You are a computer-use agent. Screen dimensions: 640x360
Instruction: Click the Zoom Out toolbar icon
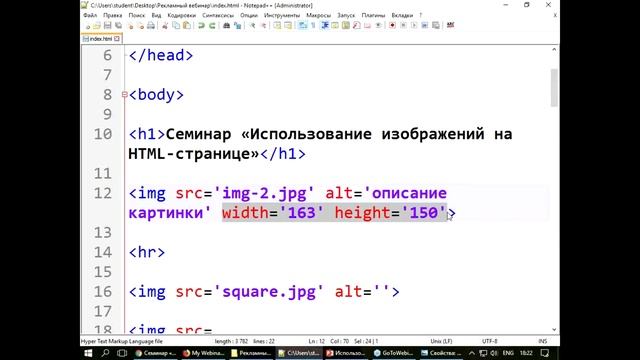tap(263, 26)
